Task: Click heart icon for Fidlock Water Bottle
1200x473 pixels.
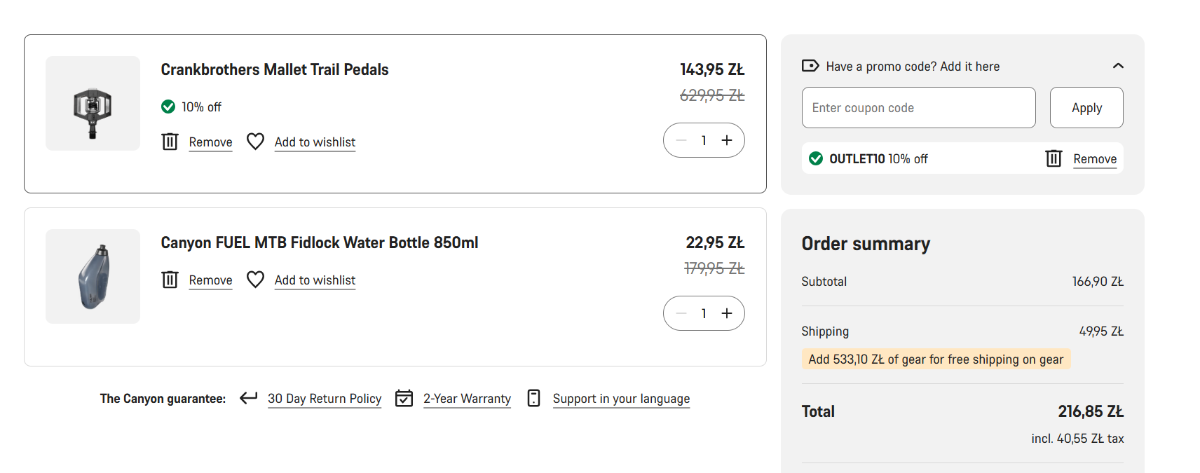Action: 255,280
